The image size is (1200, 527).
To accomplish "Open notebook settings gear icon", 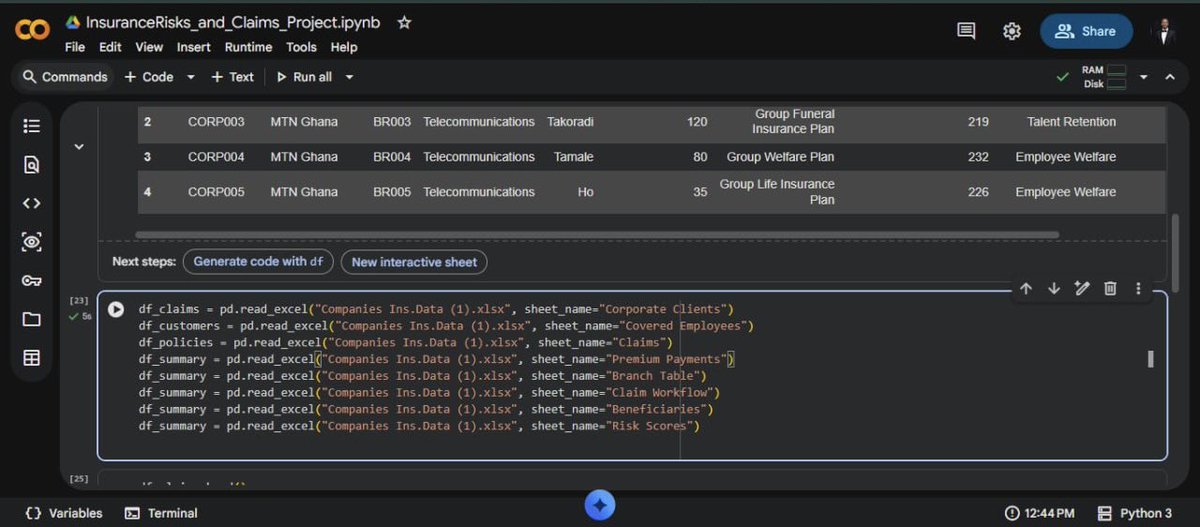I will 1012,31.
